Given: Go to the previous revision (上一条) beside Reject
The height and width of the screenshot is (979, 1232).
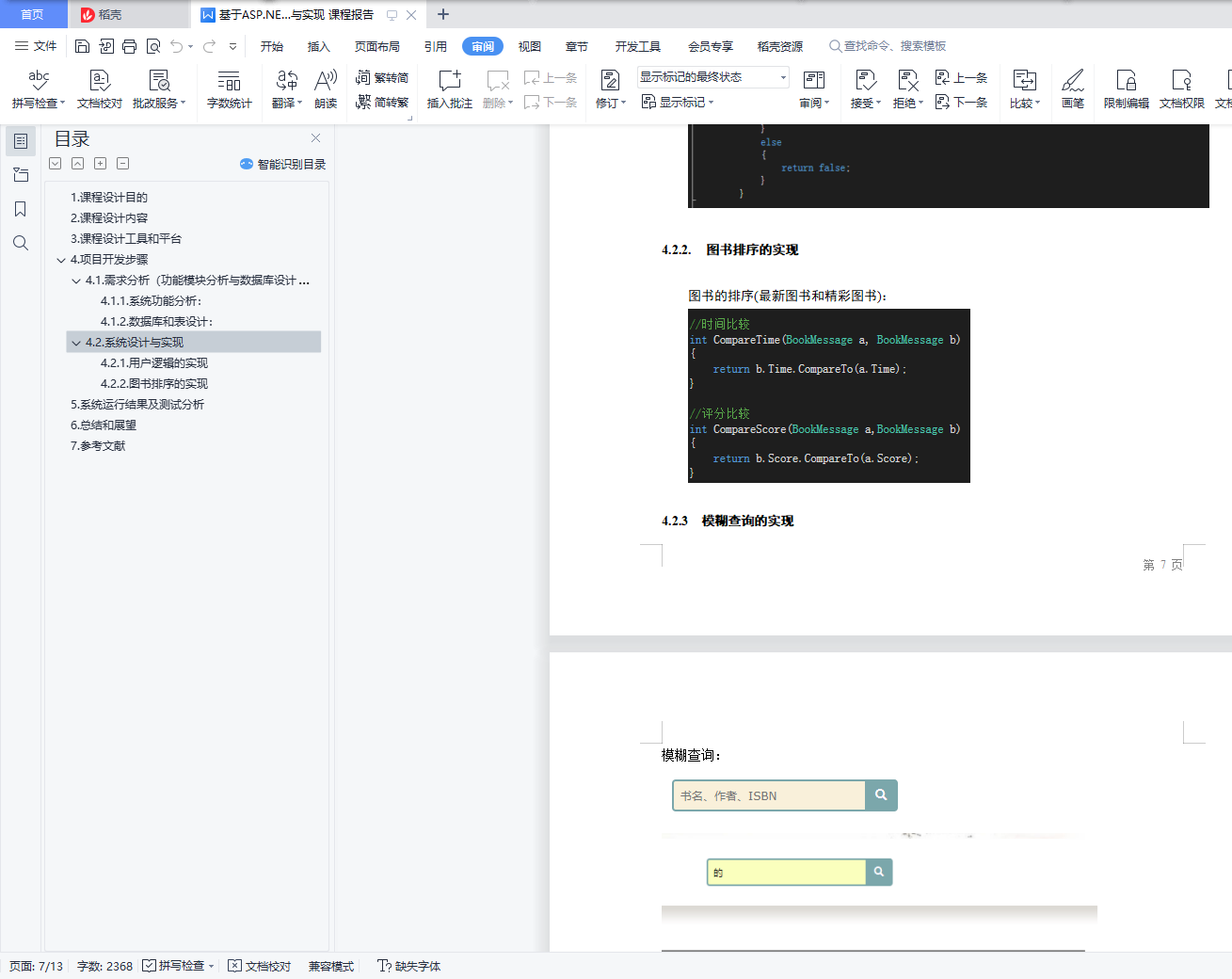Looking at the screenshot, I should 961,78.
